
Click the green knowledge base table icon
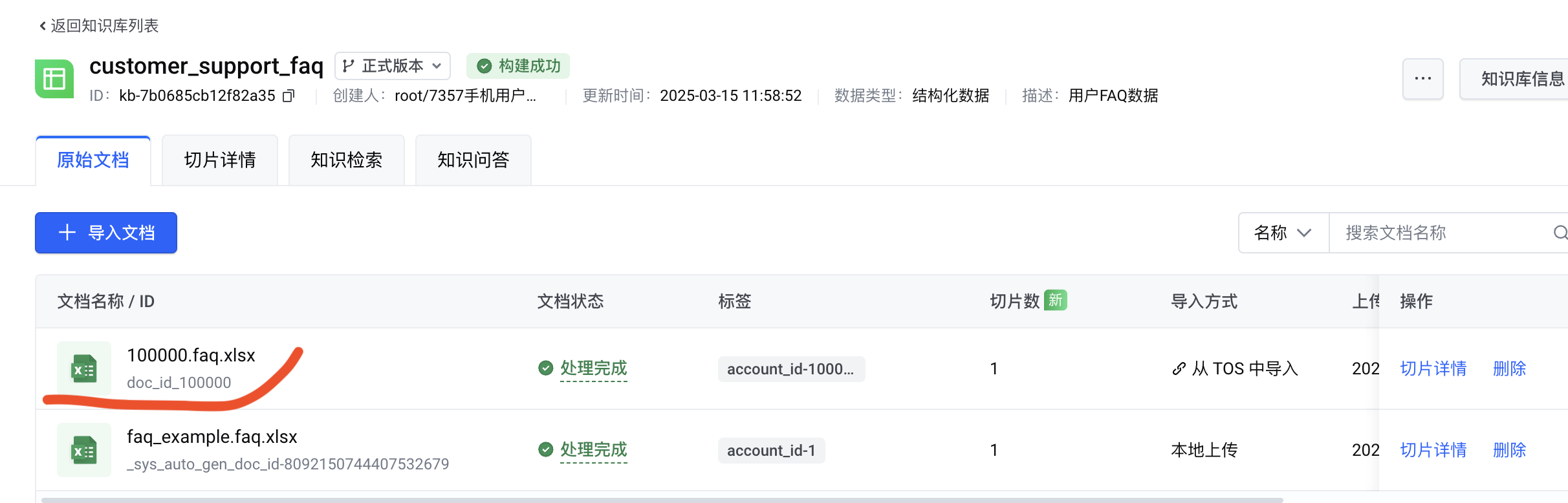(x=54, y=79)
